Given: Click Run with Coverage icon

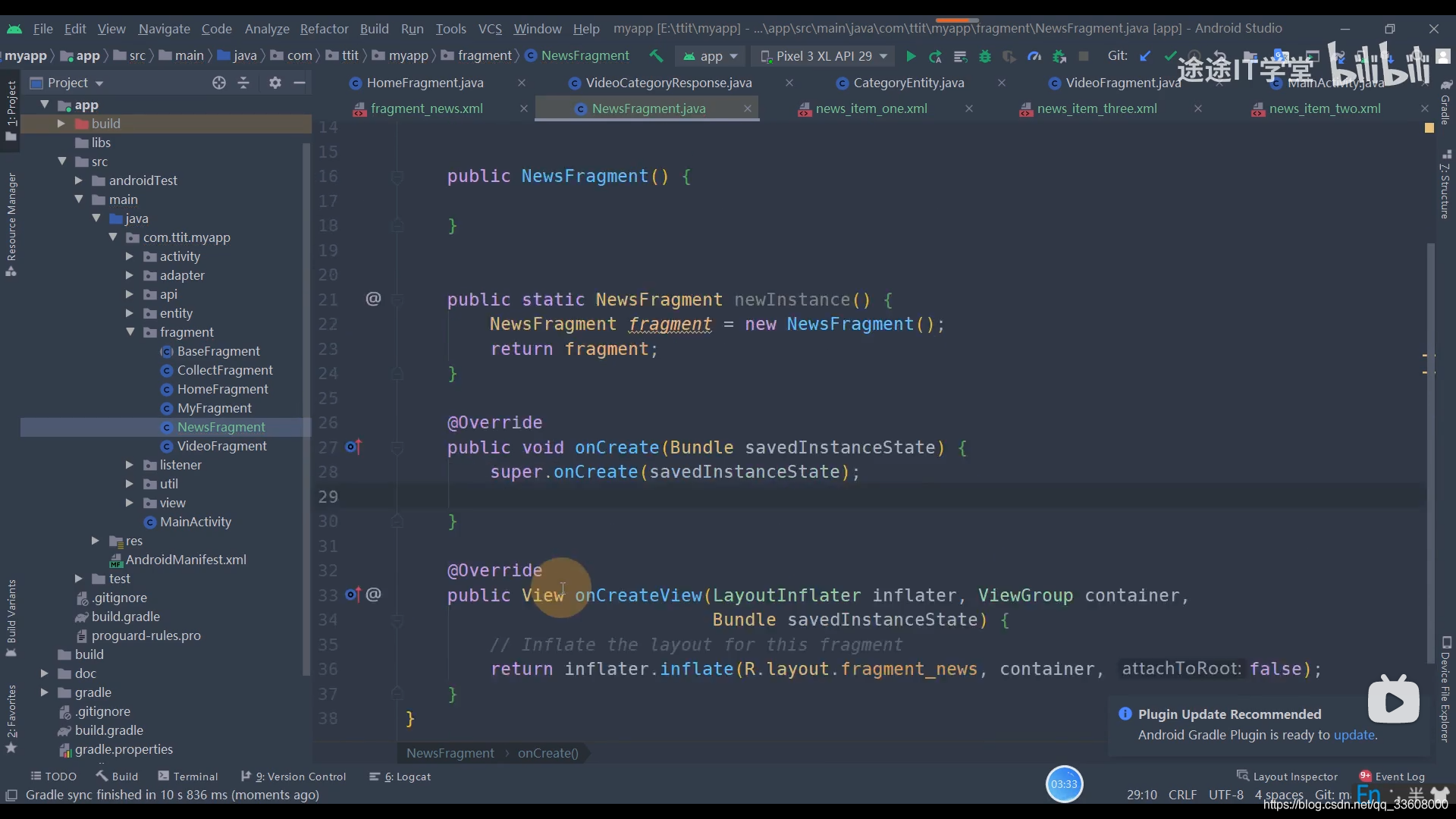Looking at the screenshot, I should coord(1009,56).
